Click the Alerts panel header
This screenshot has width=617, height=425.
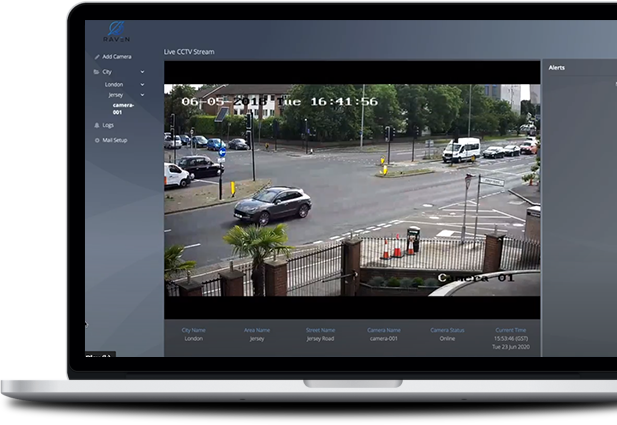point(557,68)
